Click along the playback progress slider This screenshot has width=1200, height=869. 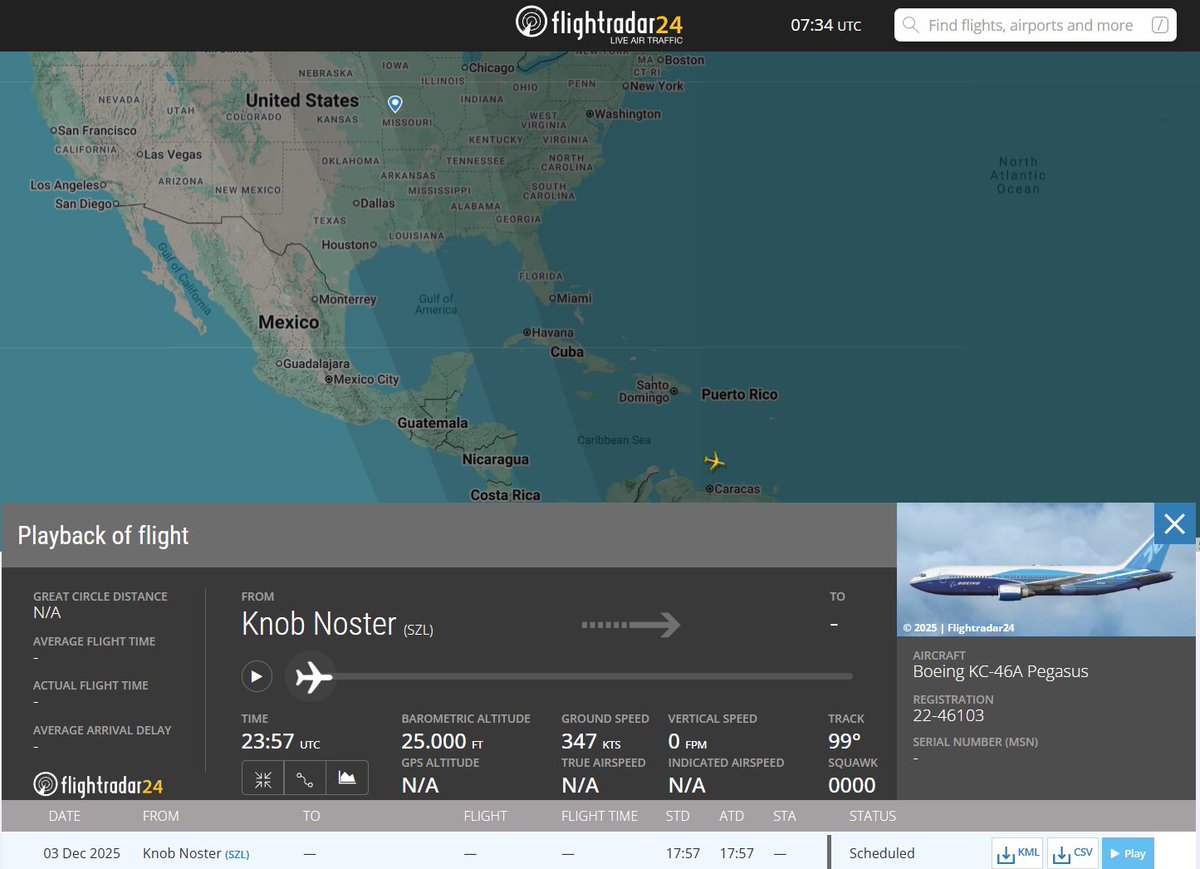600,676
